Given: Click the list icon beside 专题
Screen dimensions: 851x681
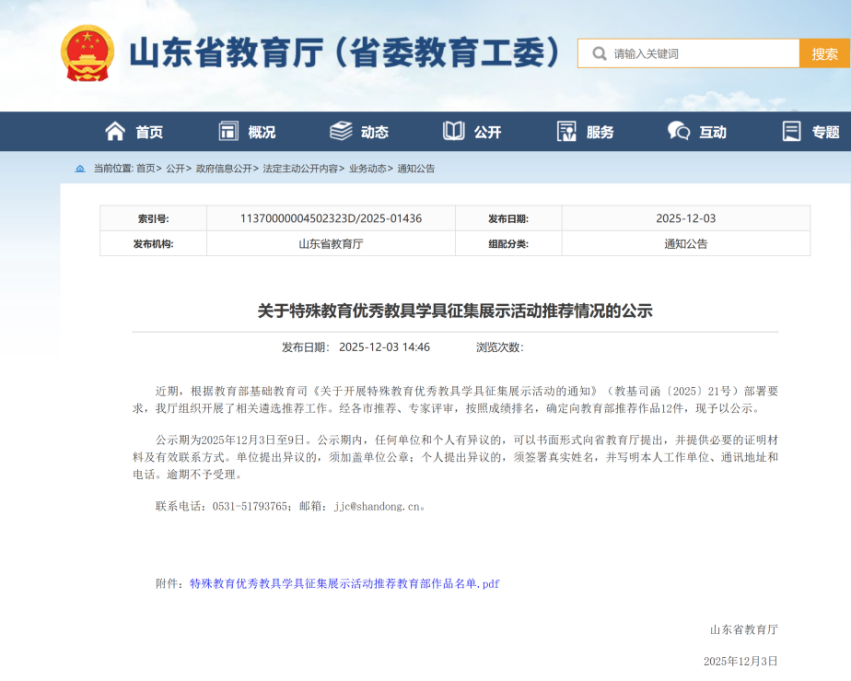Looking at the screenshot, I should 792,131.
